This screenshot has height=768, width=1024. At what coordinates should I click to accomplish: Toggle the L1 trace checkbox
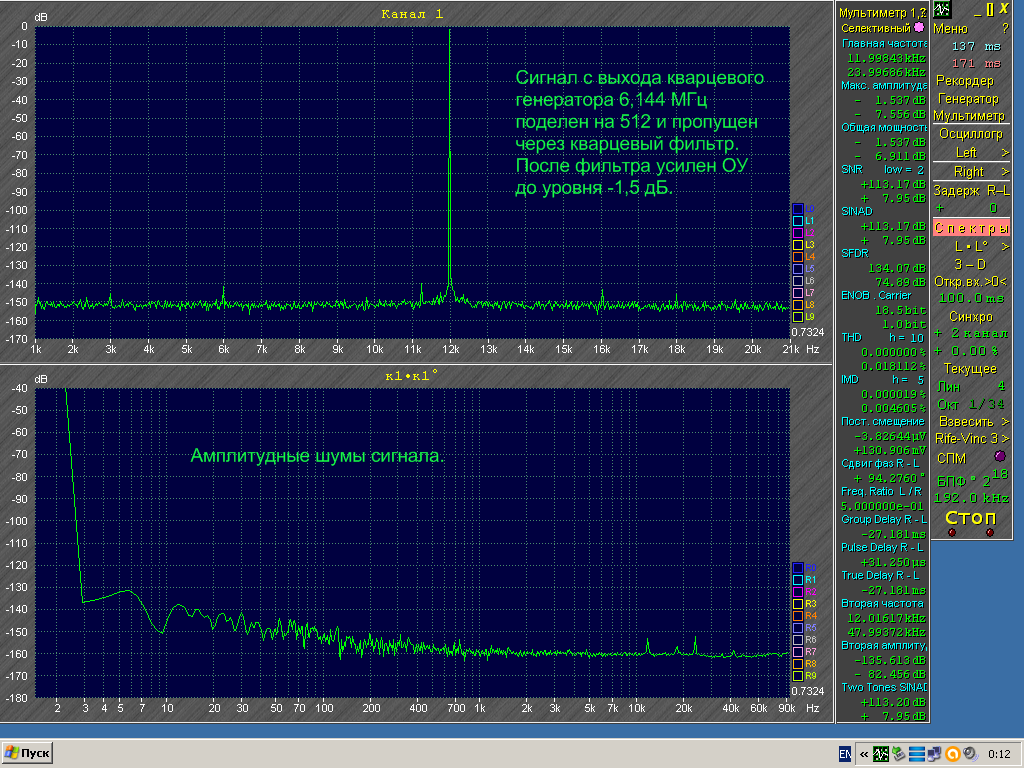point(797,221)
